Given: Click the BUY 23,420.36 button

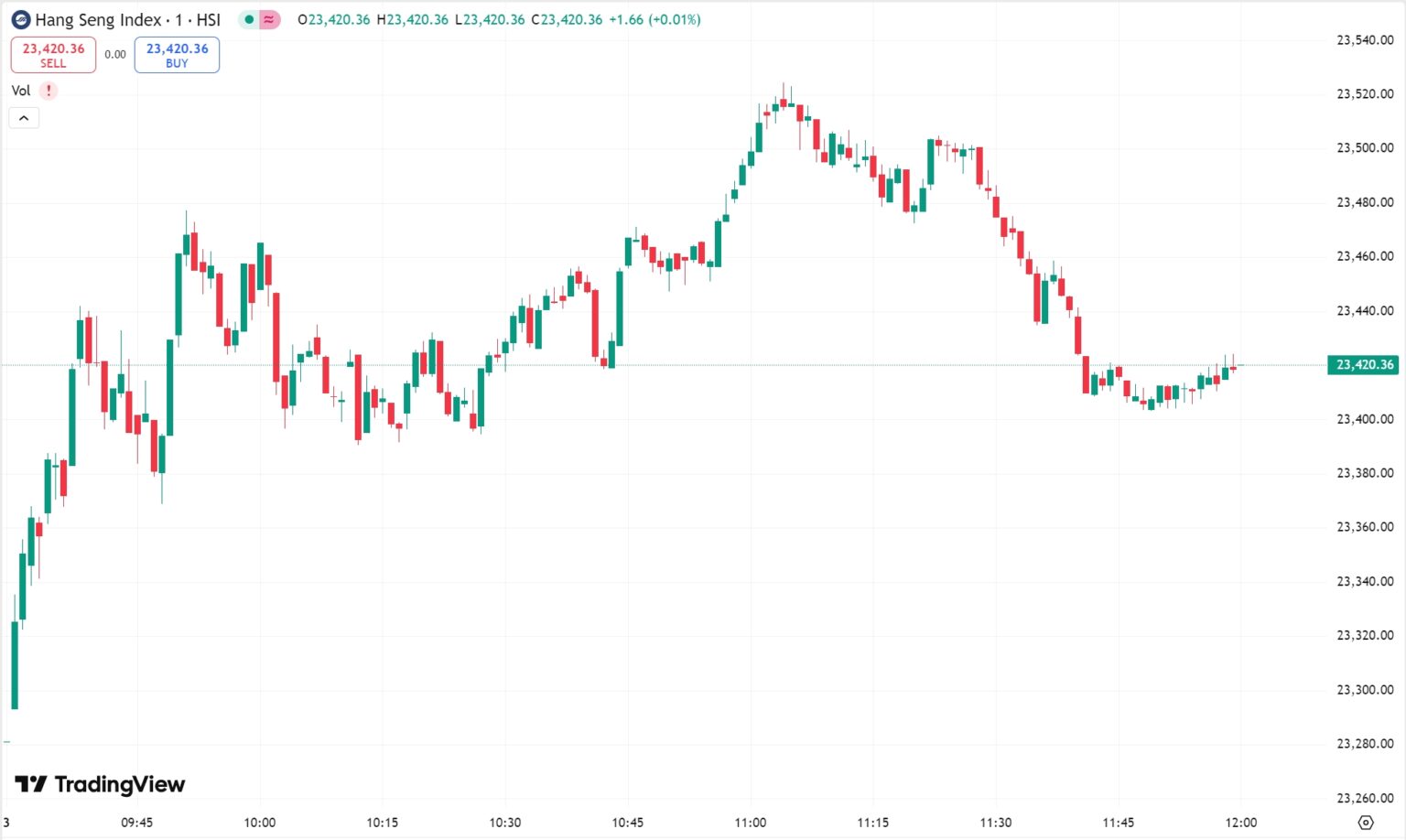Looking at the screenshot, I should [177, 55].
